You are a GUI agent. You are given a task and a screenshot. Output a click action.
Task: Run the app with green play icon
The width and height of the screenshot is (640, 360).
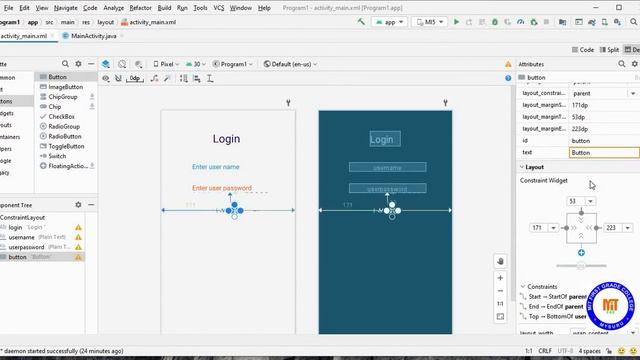pos(456,22)
